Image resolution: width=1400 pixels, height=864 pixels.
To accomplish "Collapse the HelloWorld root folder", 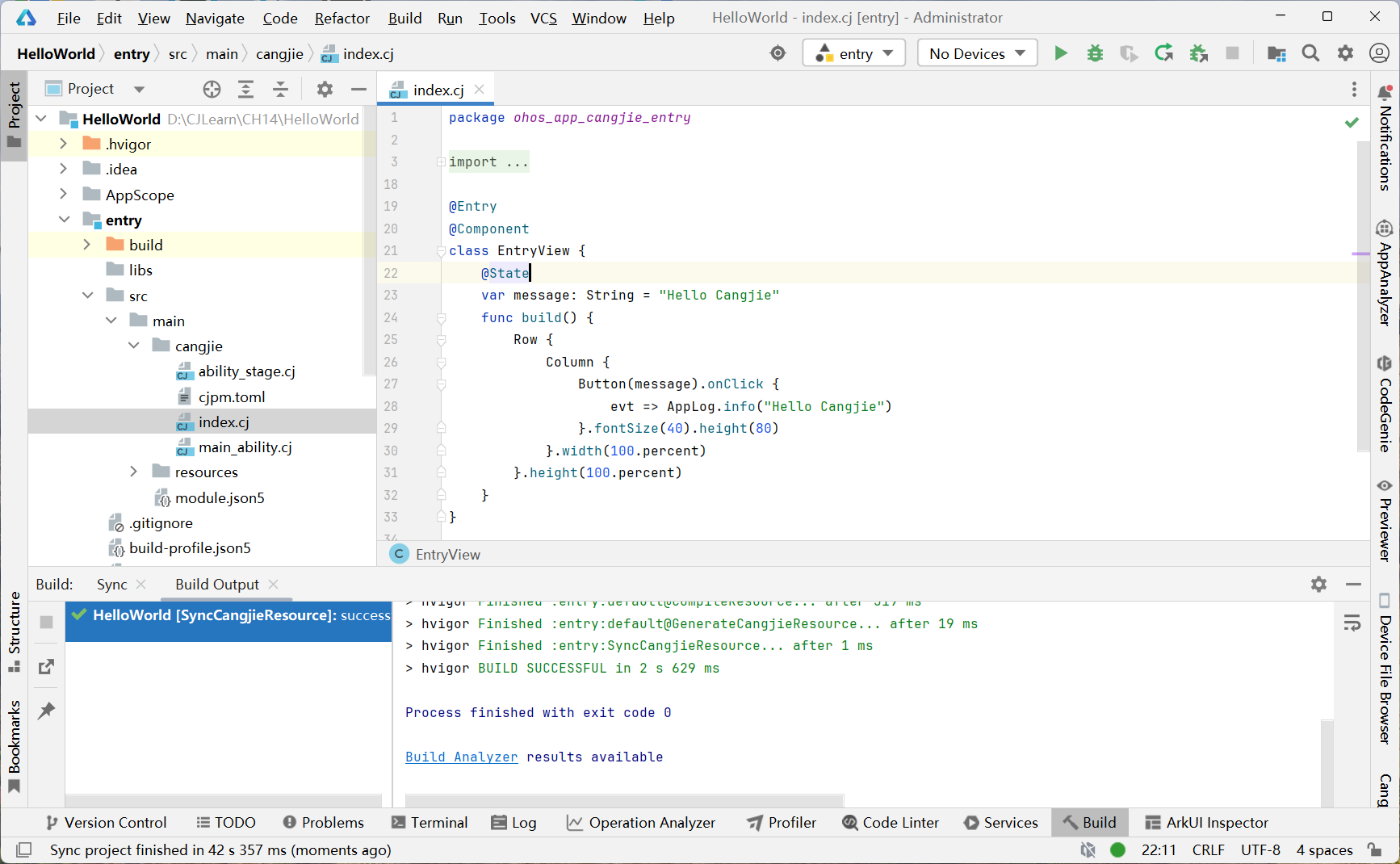I will coord(41,119).
